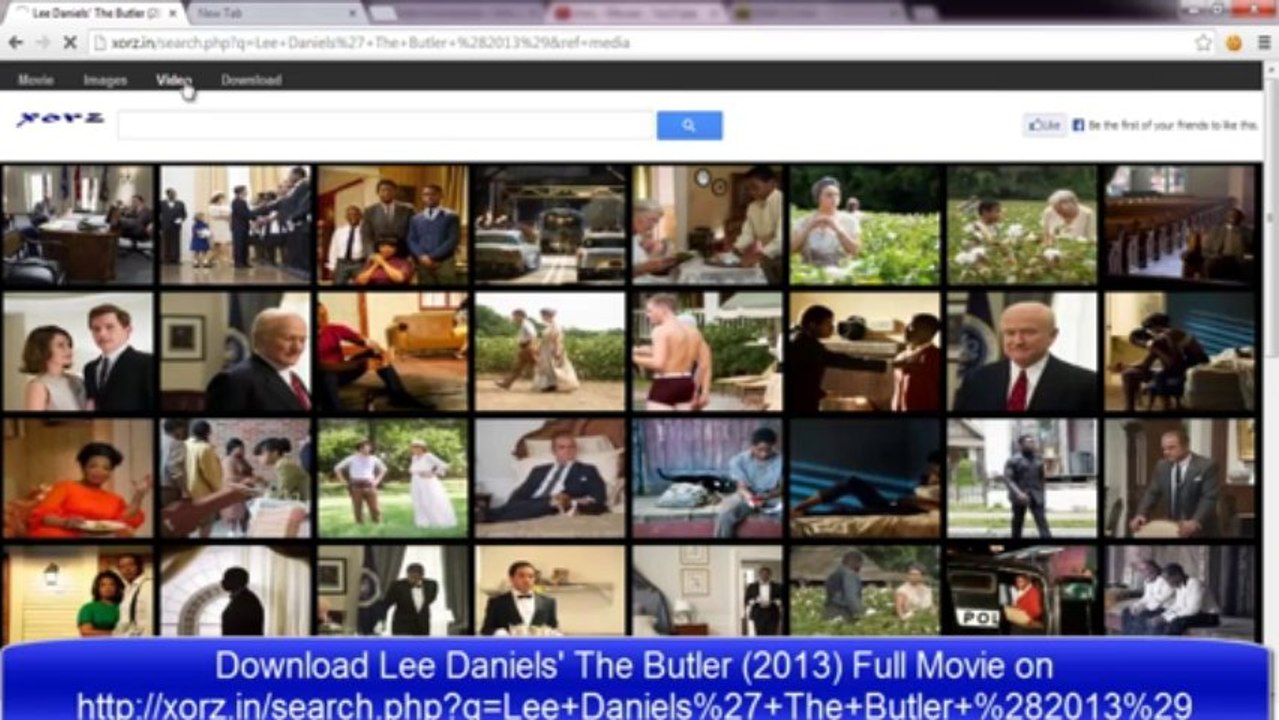This screenshot has height=720, width=1279.
Task: Open the Download navigation item
Action: [x=251, y=80]
